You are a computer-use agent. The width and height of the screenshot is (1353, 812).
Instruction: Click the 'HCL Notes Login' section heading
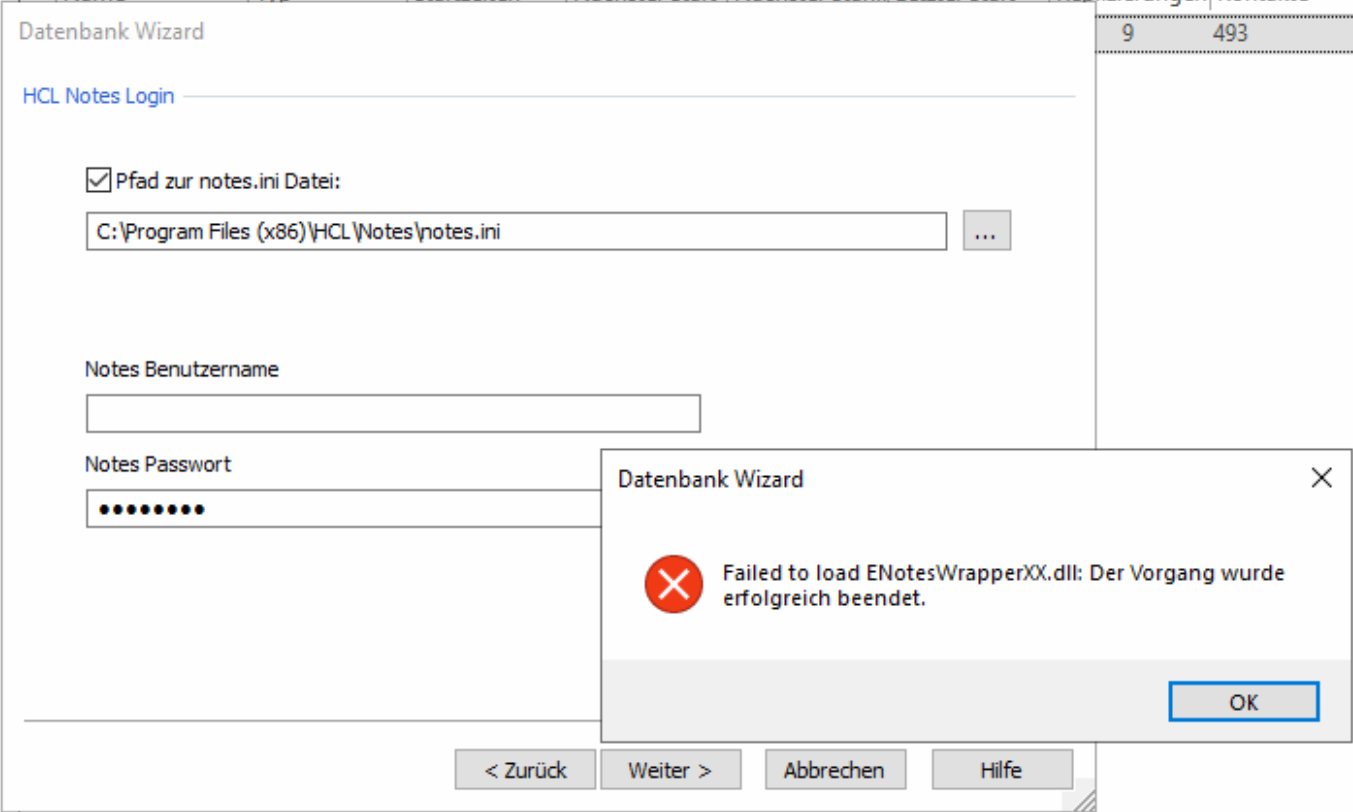click(98, 96)
